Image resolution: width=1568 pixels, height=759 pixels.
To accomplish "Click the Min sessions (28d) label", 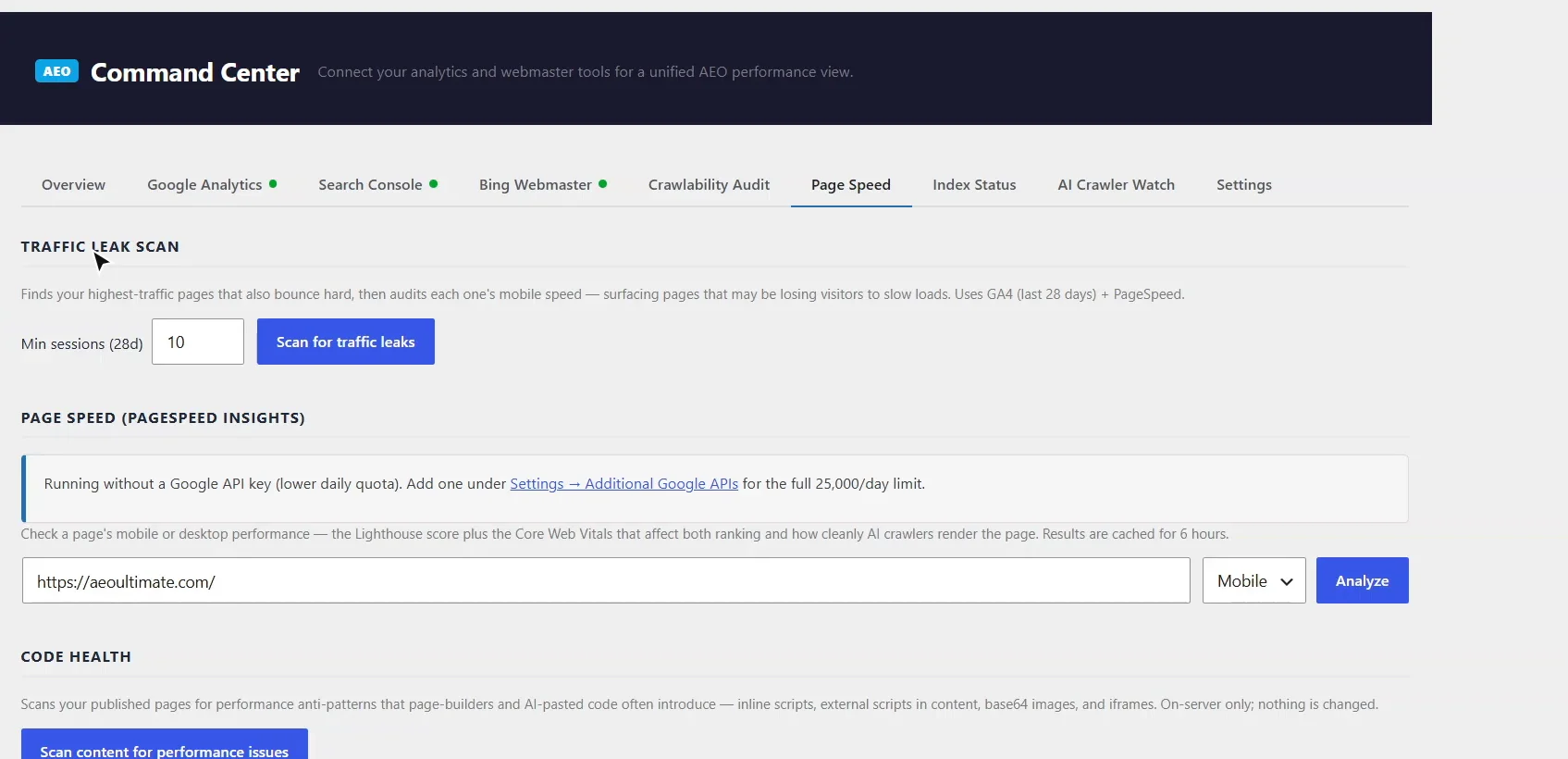I will click(81, 343).
